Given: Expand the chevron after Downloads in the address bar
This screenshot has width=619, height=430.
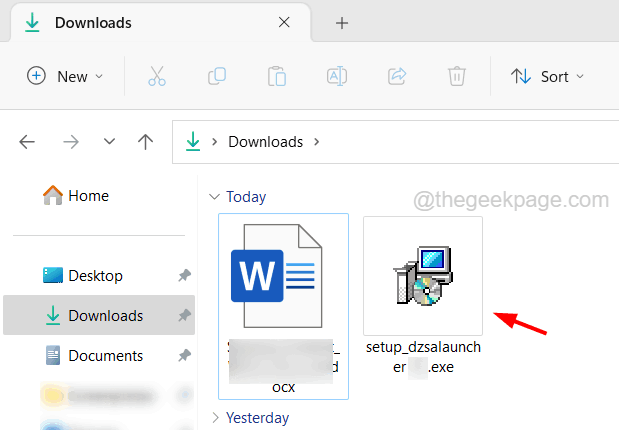Looking at the screenshot, I should pyautogui.click(x=317, y=141).
